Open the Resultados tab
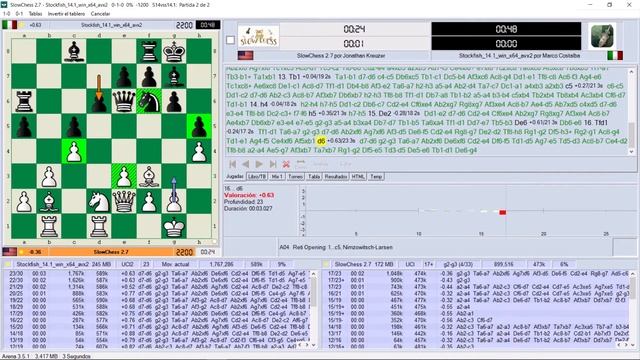Image resolution: width=640 pixels, height=360 pixels. (x=336, y=177)
